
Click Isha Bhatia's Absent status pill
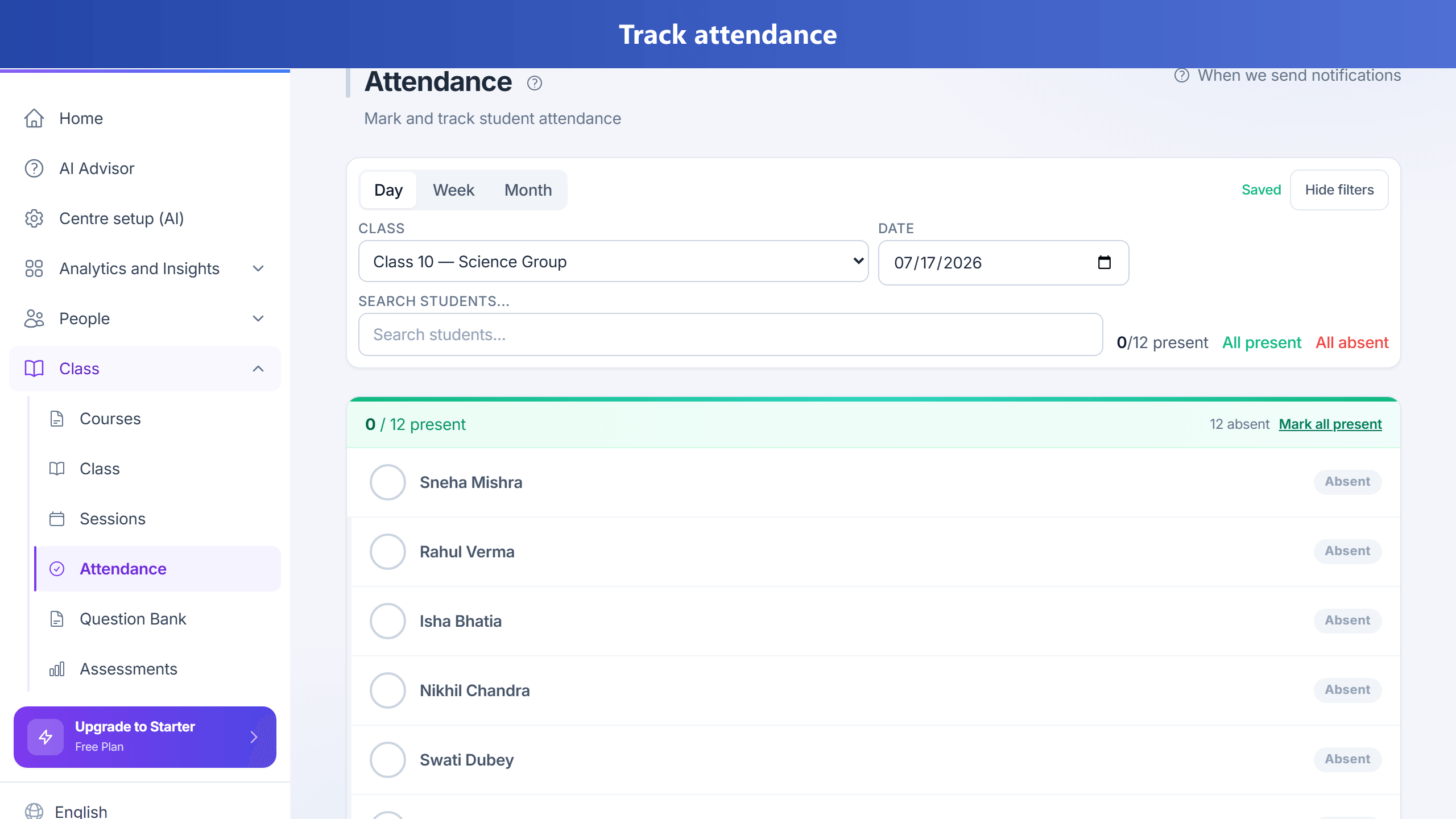click(x=1347, y=621)
